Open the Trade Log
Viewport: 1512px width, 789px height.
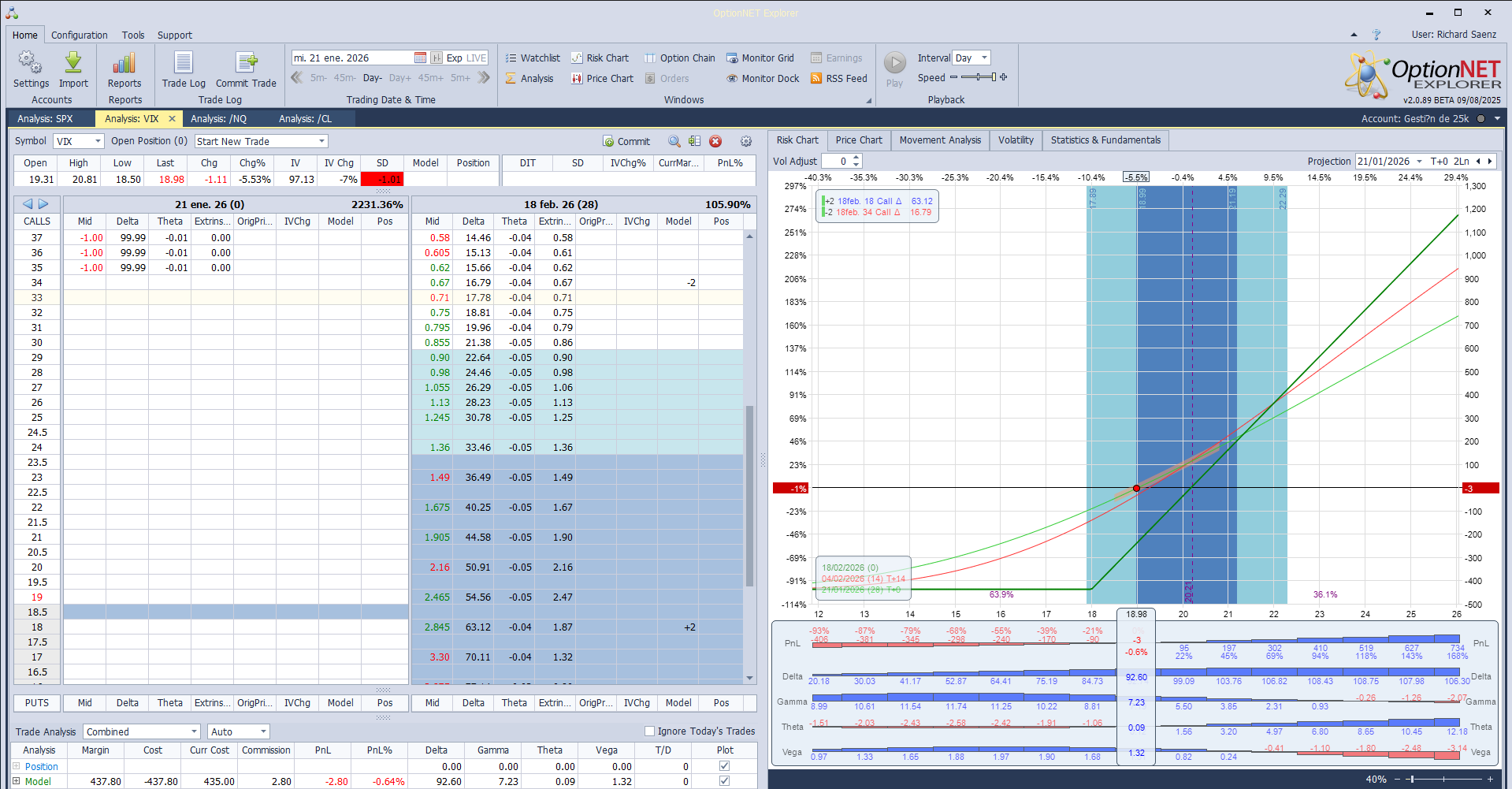pyautogui.click(x=184, y=69)
